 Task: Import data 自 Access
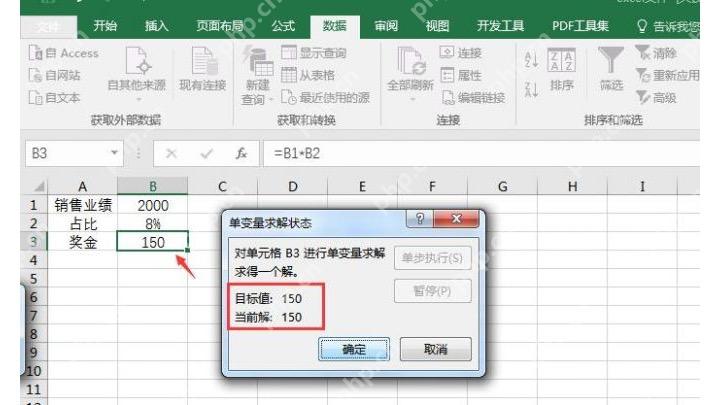63,53
